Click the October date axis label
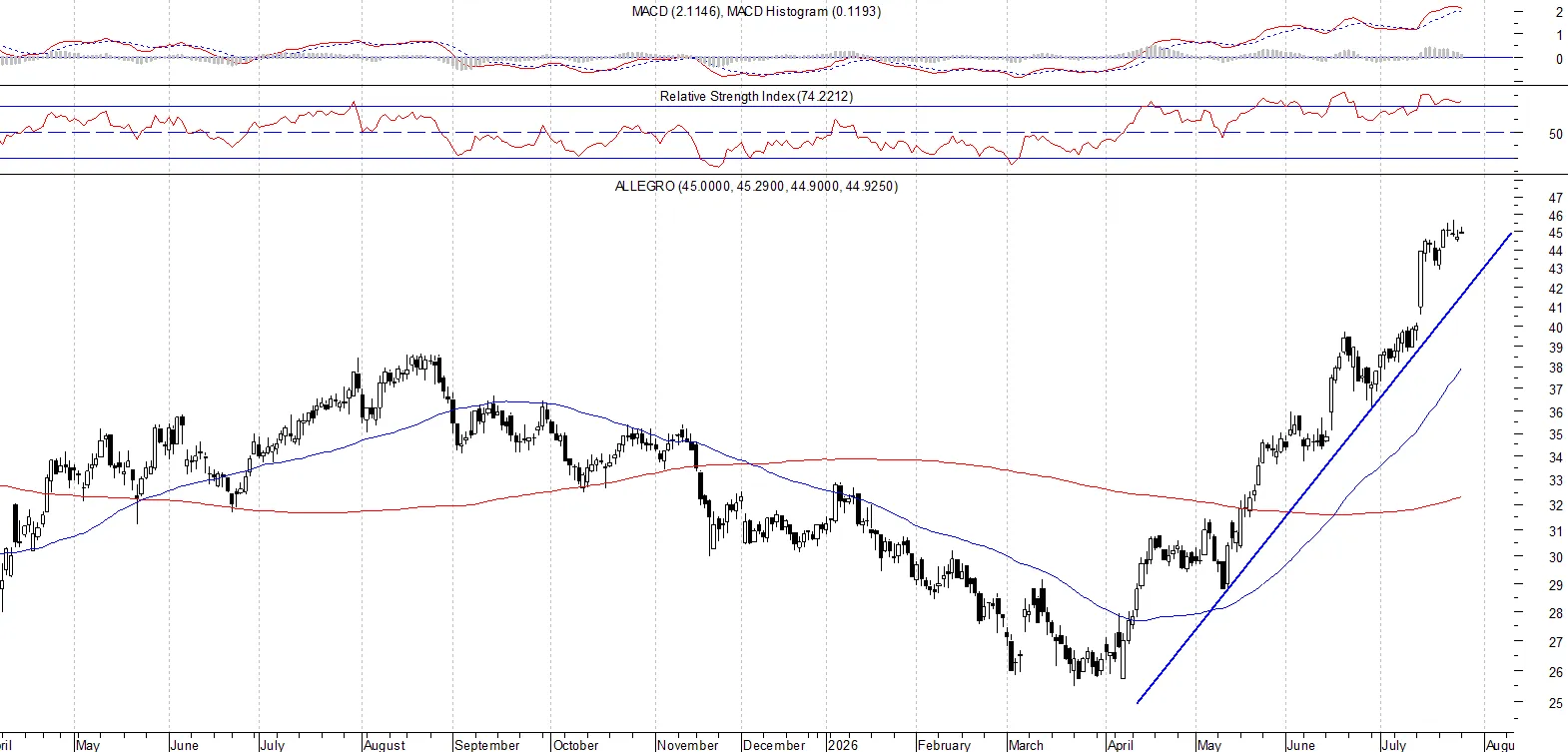Image resolution: width=1568 pixels, height=752 pixels. [x=576, y=745]
